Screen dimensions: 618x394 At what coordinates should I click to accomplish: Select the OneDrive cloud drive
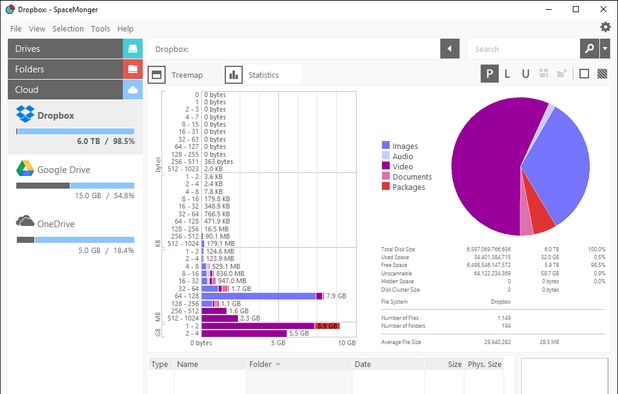pos(75,234)
